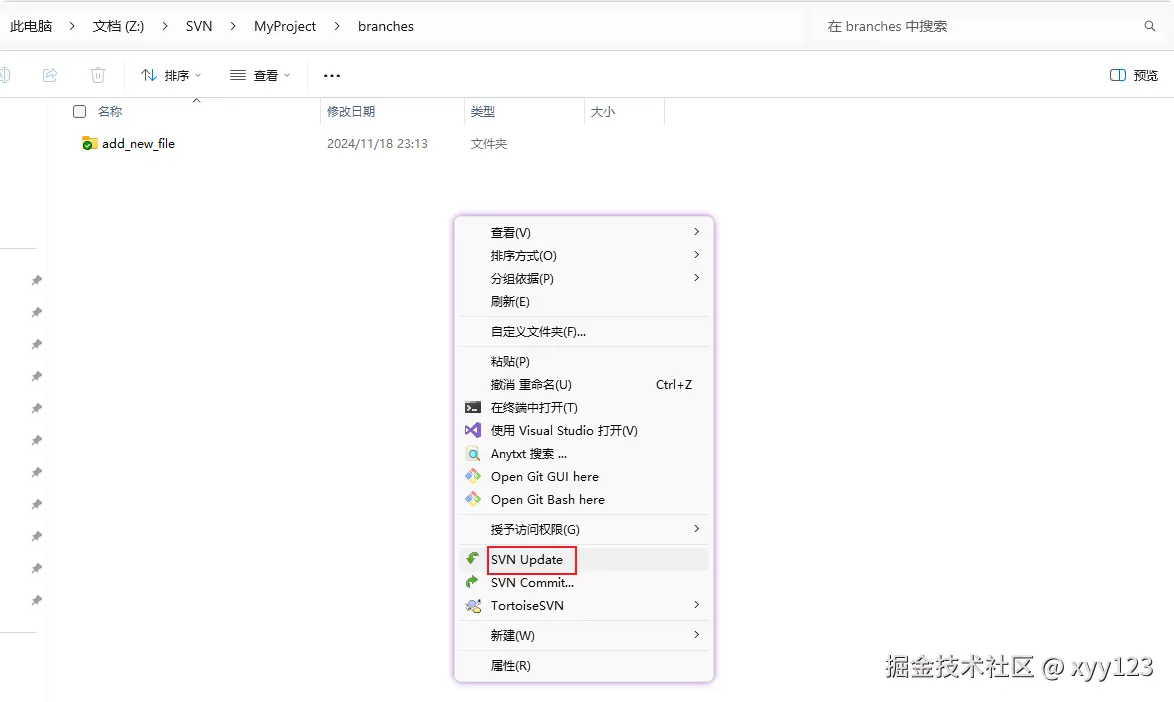
Task: Click the preview pane icon
Action: tap(1118, 75)
